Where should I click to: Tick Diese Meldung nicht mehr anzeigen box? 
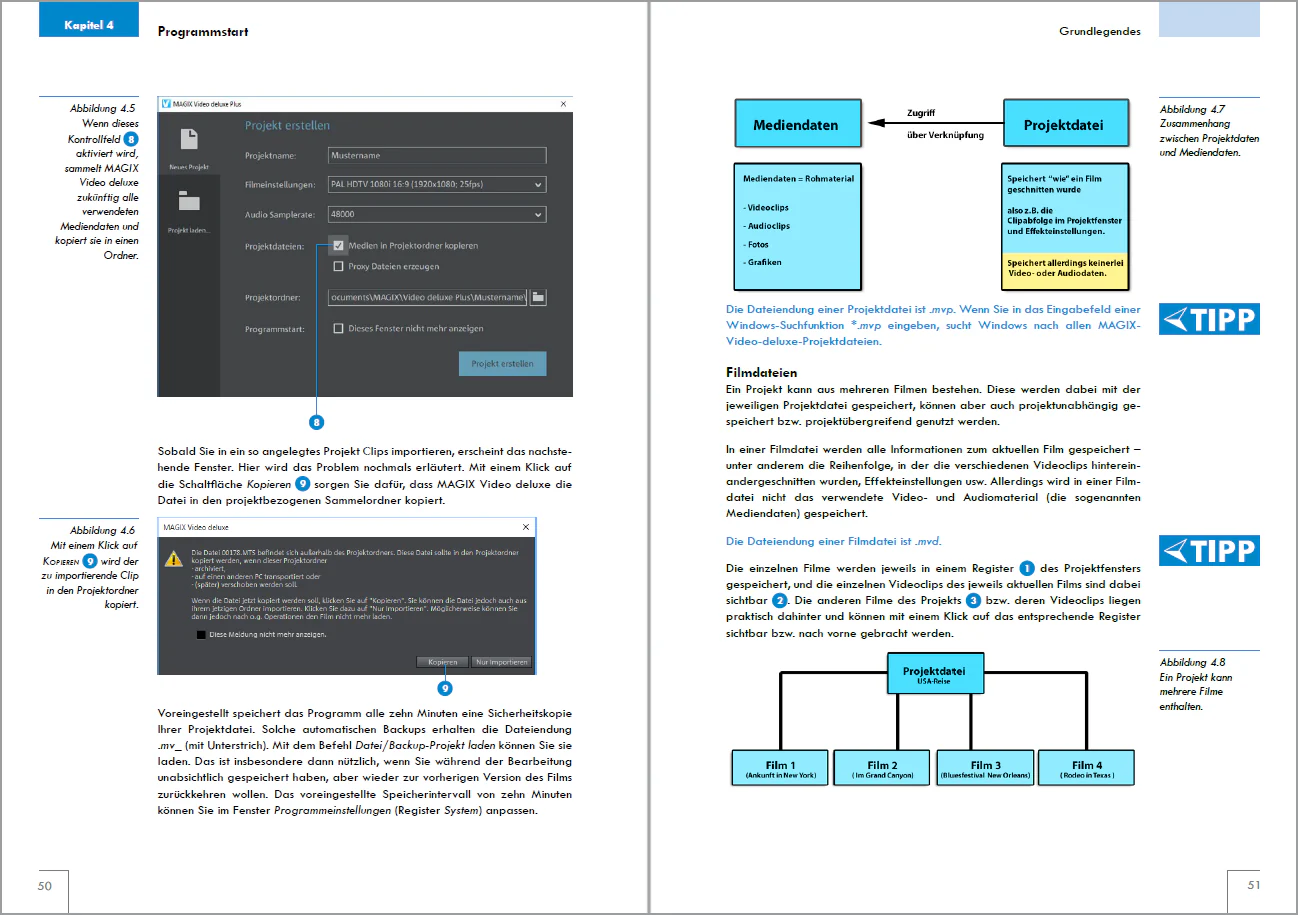click(202, 634)
